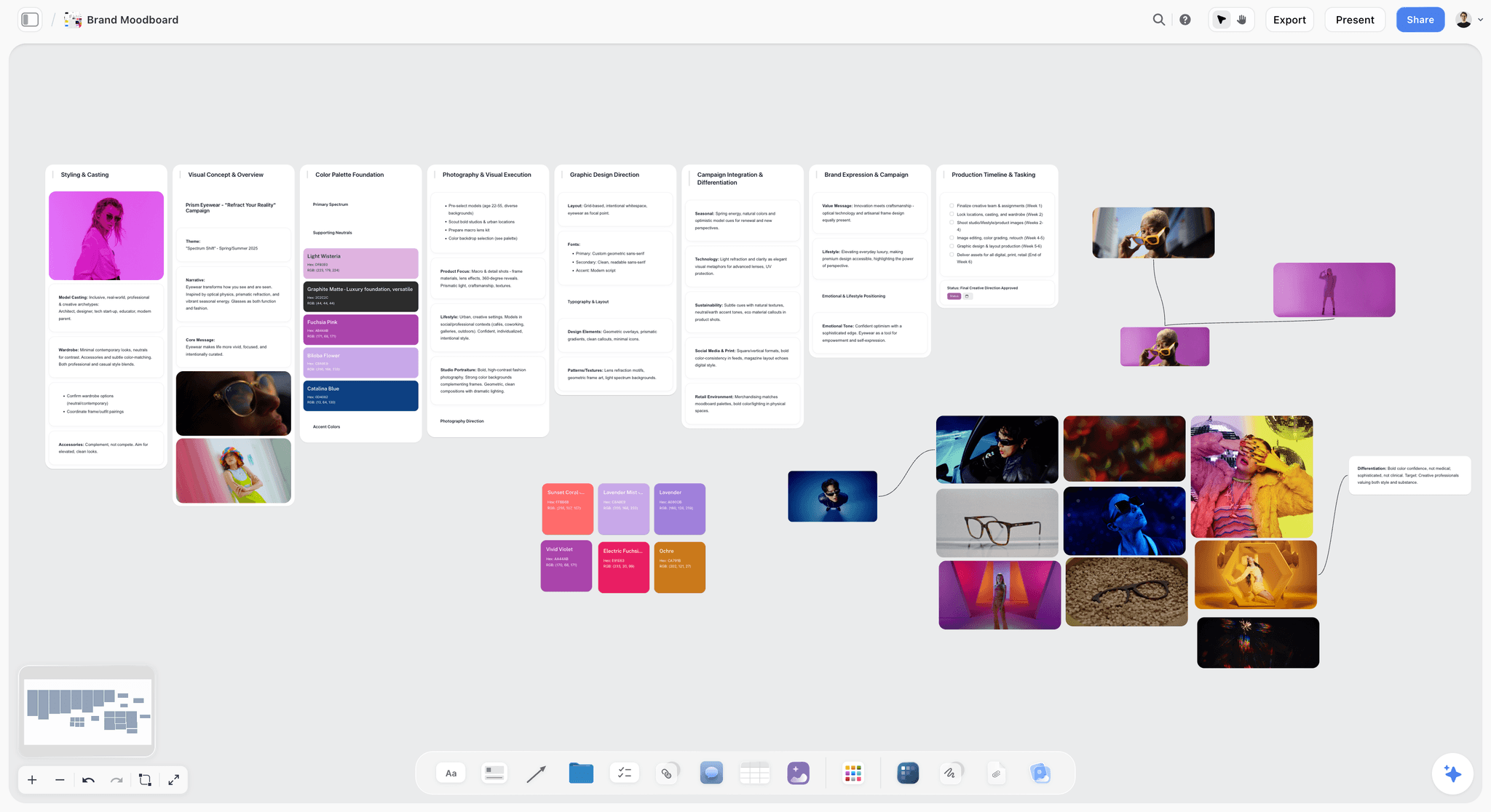Image resolution: width=1491 pixels, height=812 pixels.
Task: Select the freehand sketch tool
Action: pyautogui.click(x=951, y=773)
